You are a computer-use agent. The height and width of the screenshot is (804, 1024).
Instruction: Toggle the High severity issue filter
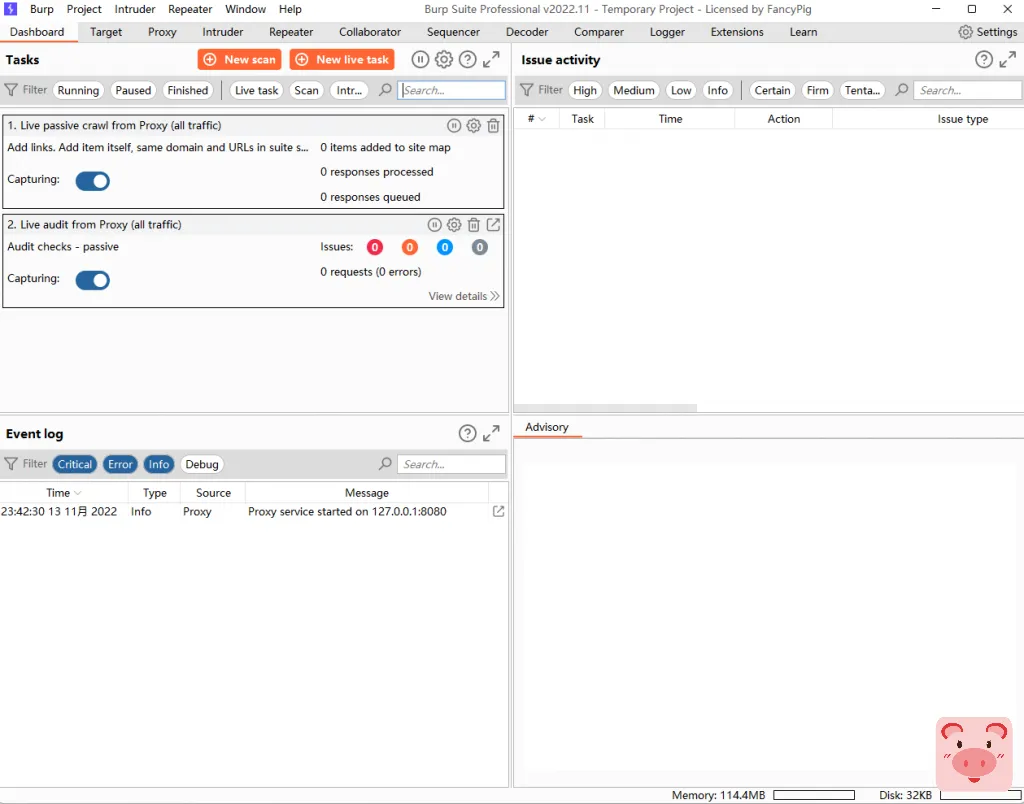(585, 90)
